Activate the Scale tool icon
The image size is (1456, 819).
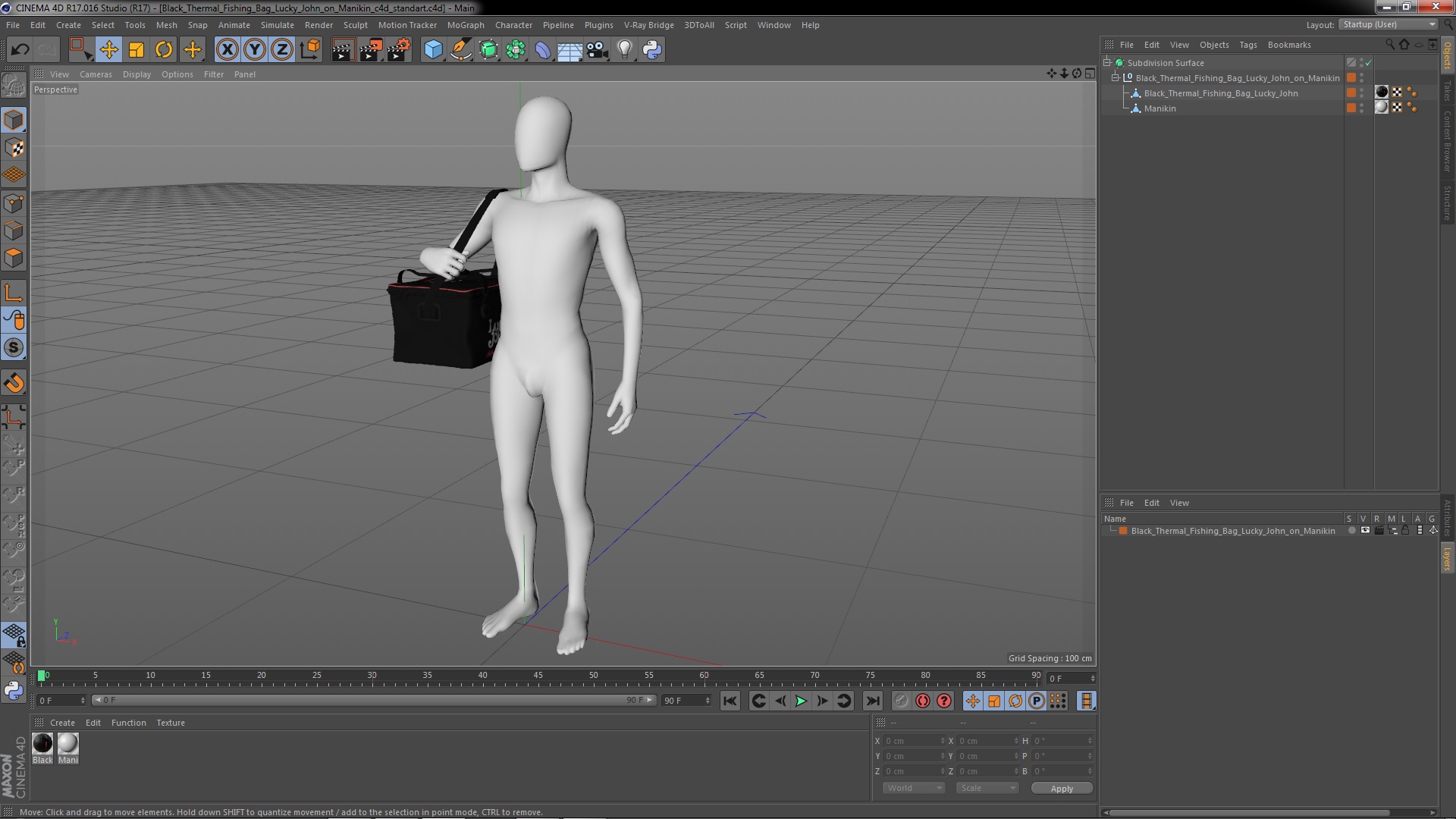(136, 50)
